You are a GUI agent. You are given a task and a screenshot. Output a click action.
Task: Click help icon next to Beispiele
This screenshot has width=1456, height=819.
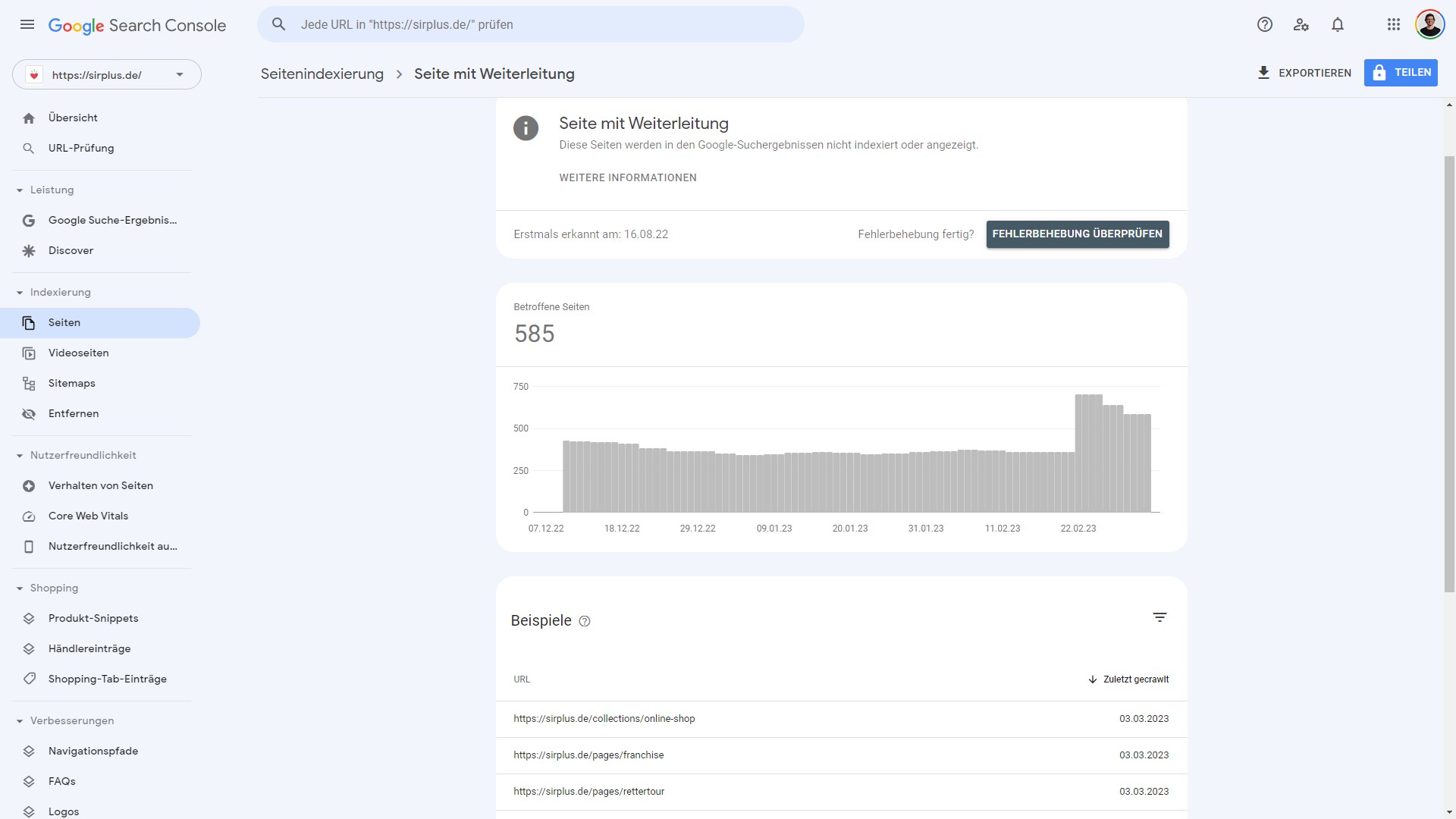click(x=585, y=621)
